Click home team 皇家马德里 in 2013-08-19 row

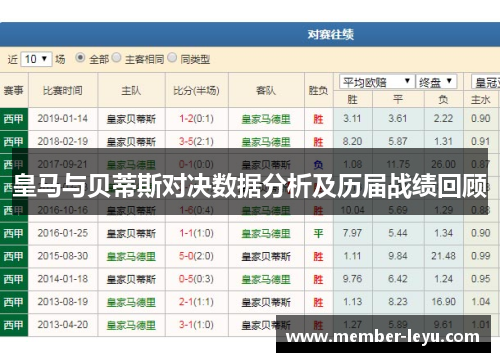coord(131,302)
